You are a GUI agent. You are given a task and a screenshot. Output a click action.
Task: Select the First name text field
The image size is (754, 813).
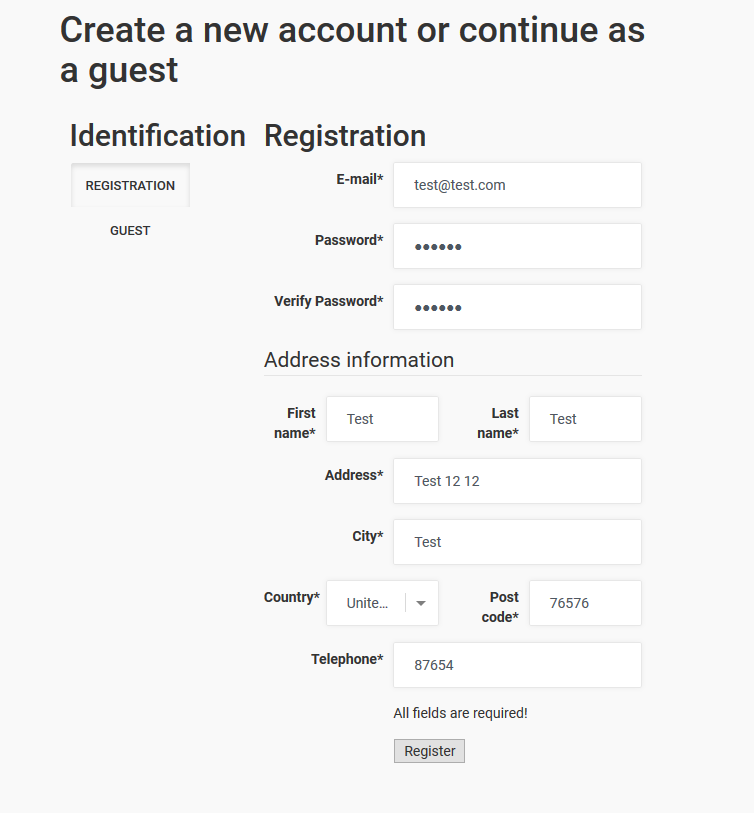click(x=382, y=419)
